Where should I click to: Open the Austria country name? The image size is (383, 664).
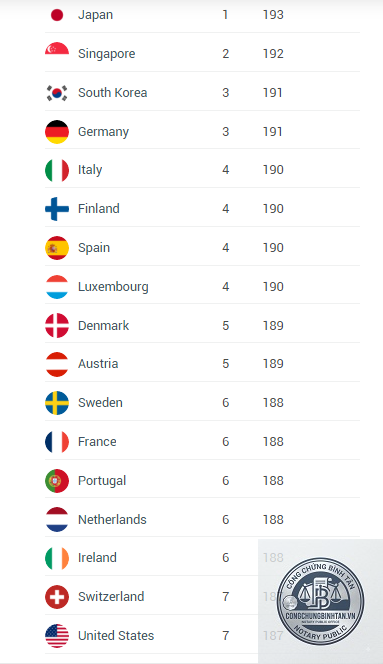tap(98, 364)
